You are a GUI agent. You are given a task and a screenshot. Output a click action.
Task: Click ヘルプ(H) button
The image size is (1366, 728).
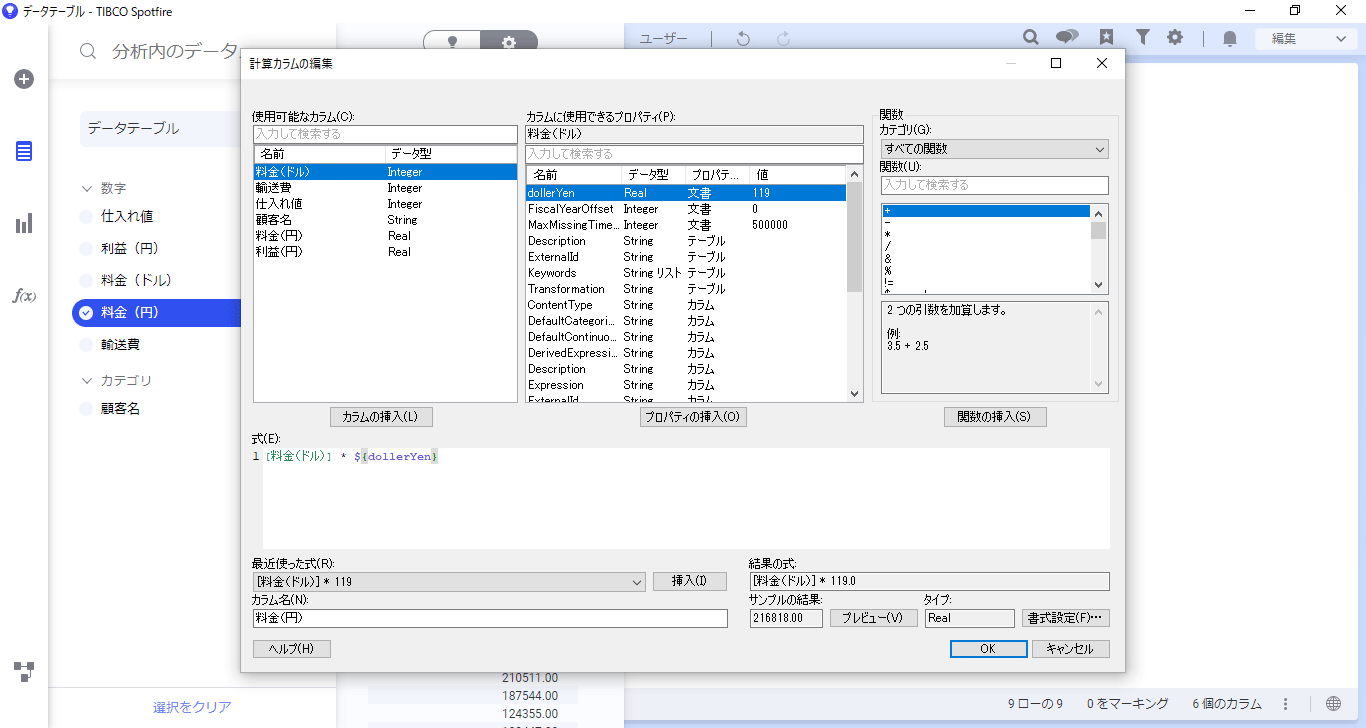(x=291, y=649)
